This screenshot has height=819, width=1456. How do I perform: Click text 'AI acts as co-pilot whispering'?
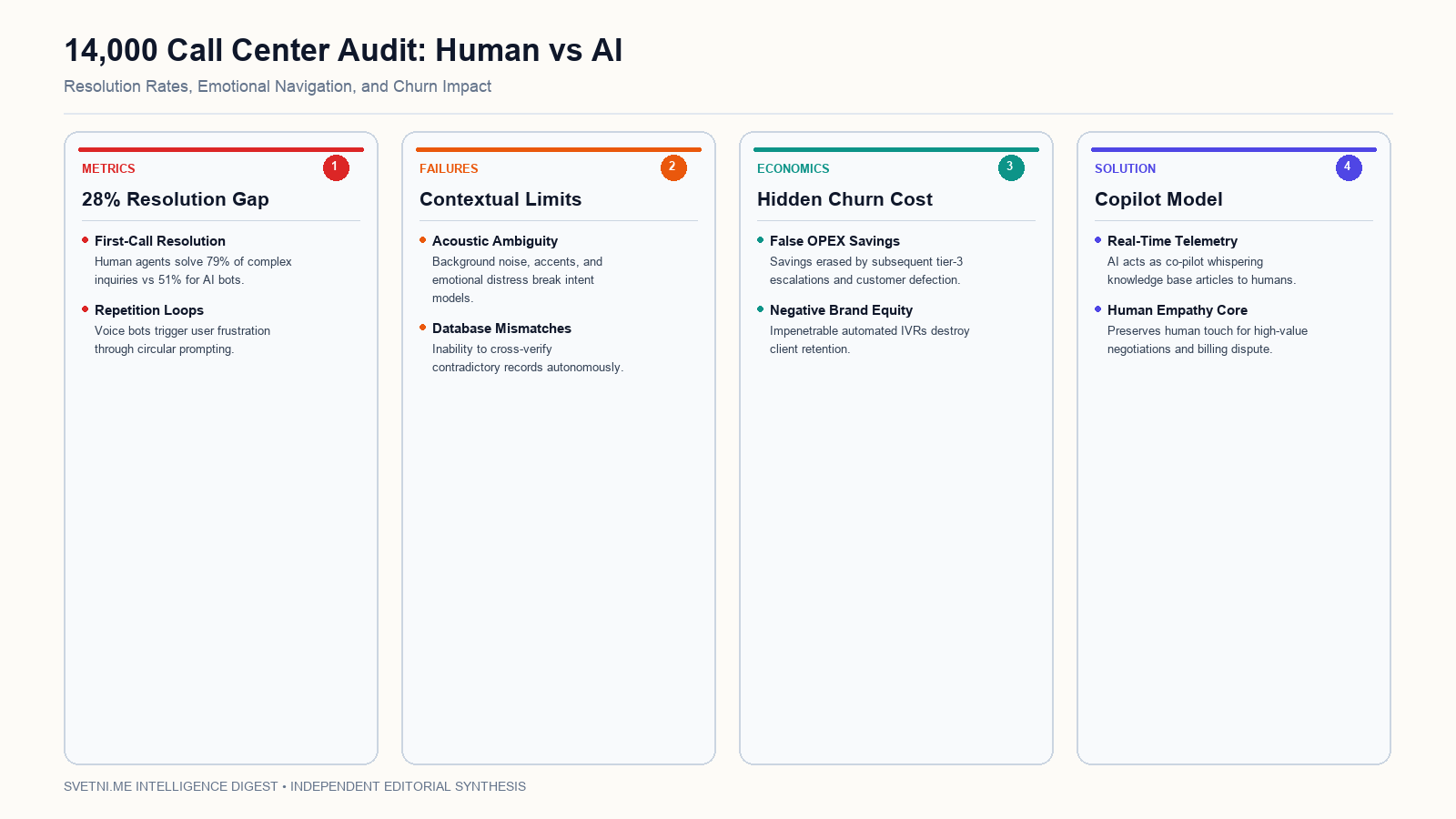point(1185,261)
